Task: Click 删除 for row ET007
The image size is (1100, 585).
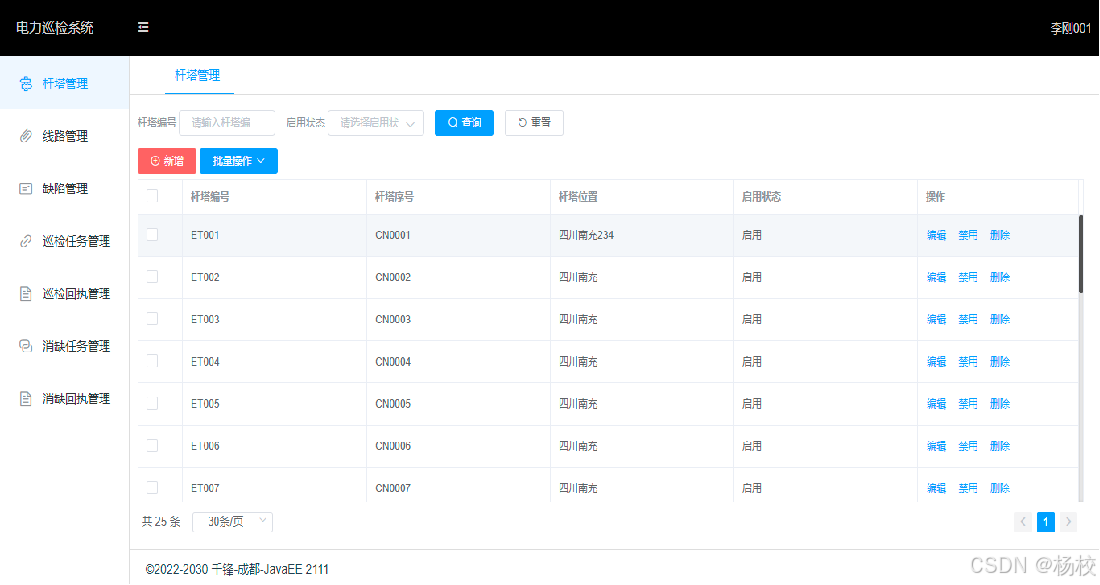Action: (x=1000, y=488)
